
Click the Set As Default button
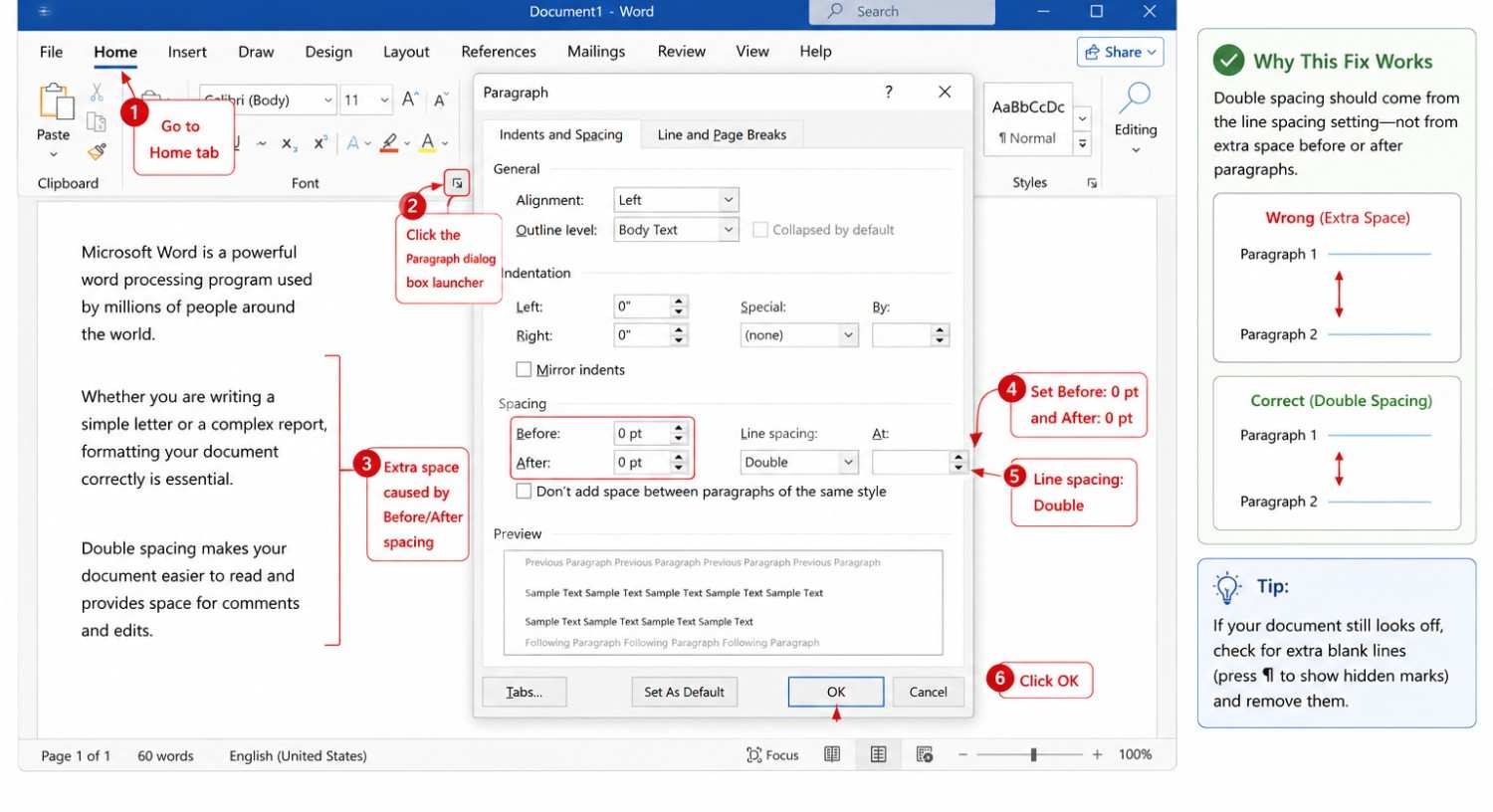684,692
